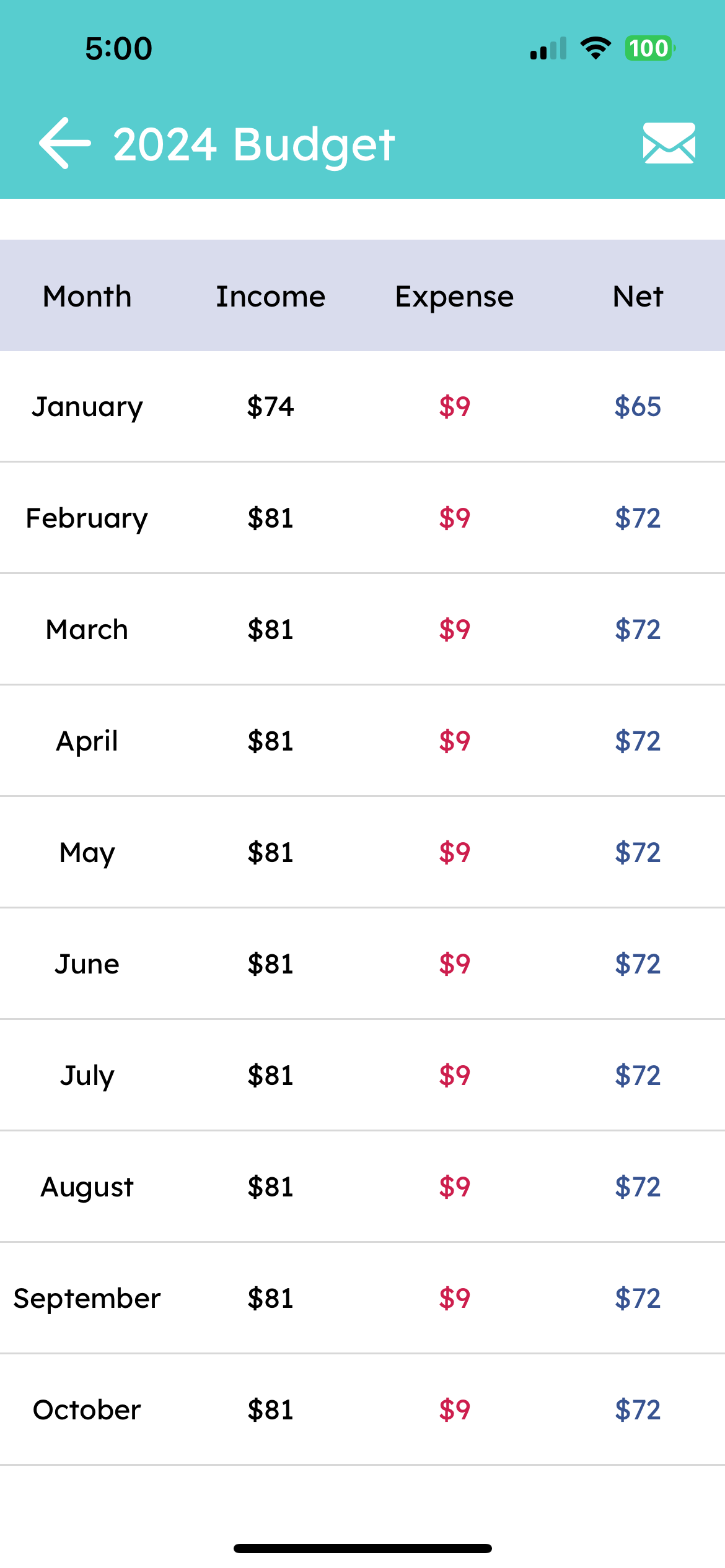Screen dimensions: 725x1568
Task: Tap the Month column header
Action: tap(87, 297)
